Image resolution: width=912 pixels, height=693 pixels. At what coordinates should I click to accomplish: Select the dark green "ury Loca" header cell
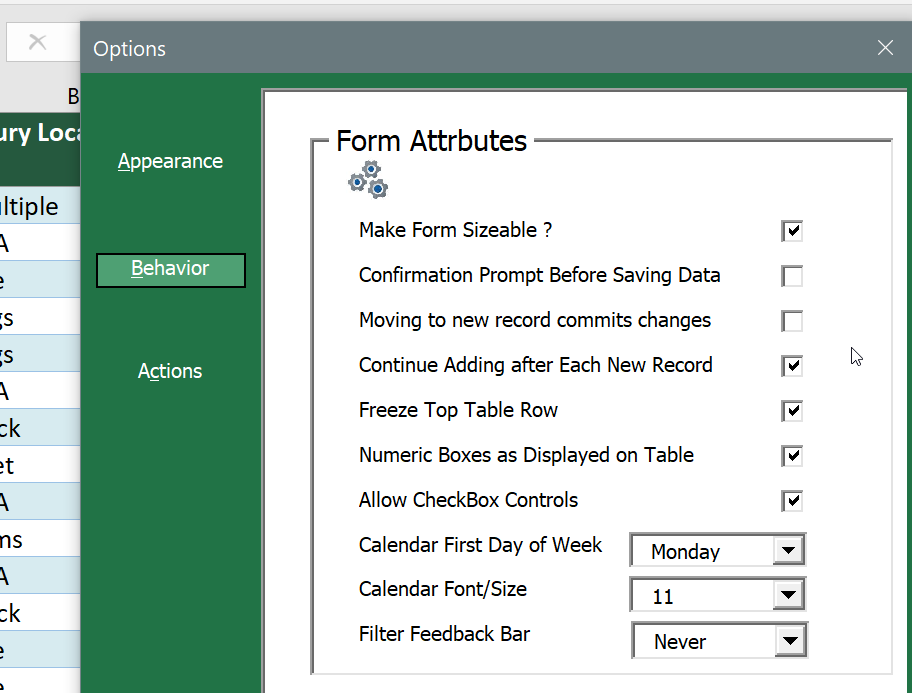click(40, 133)
